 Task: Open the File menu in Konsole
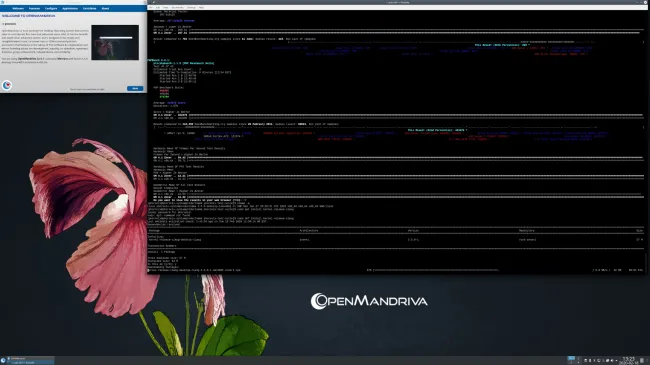[150, 7]
